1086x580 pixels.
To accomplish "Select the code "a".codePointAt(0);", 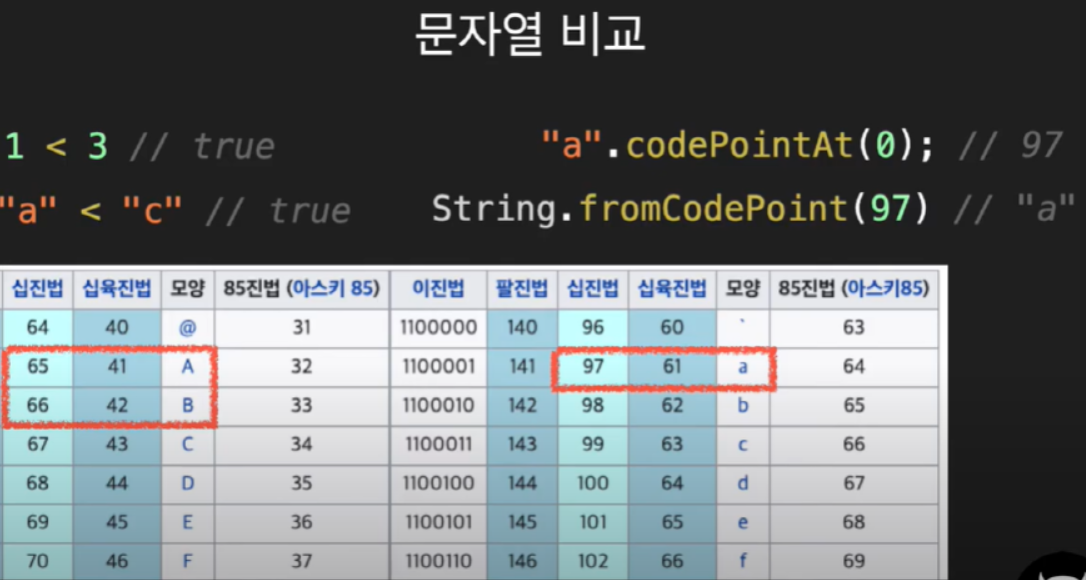I will [737, 147].
